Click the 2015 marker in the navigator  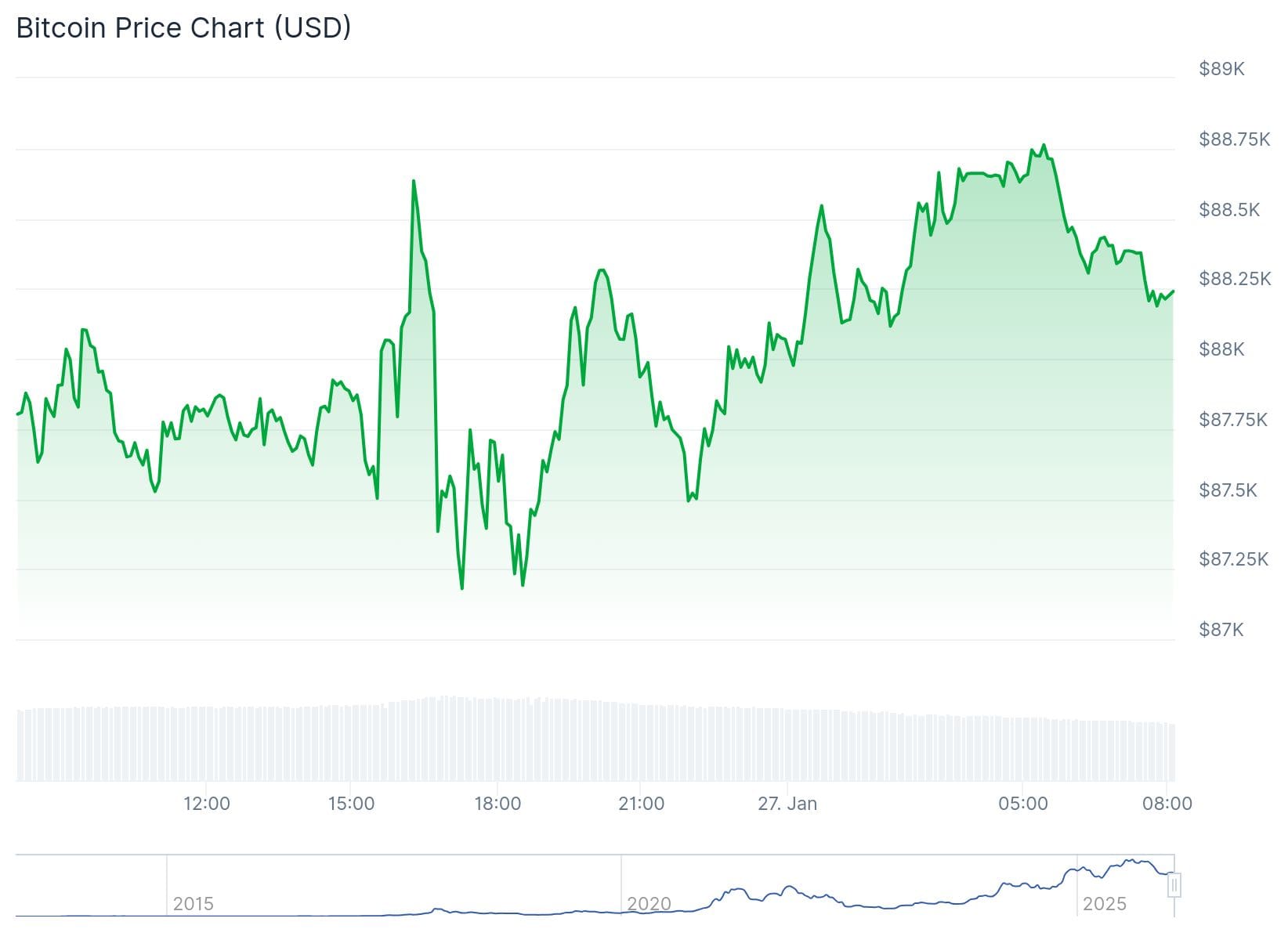[x=193, y=903]
